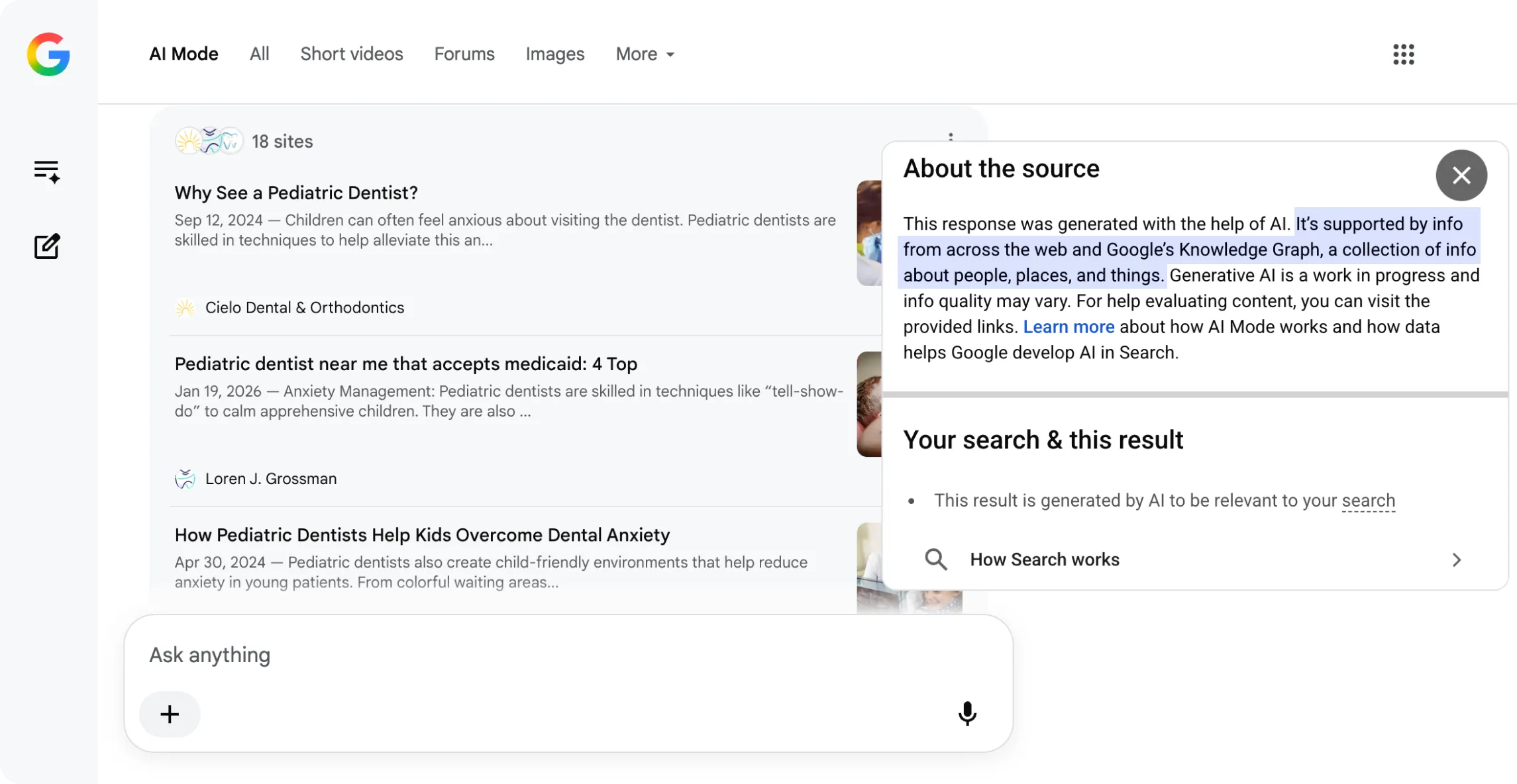Switch to the AI Mode tab
The image size is (1517, 784).
pyautogui.click(x=183, y=54)
